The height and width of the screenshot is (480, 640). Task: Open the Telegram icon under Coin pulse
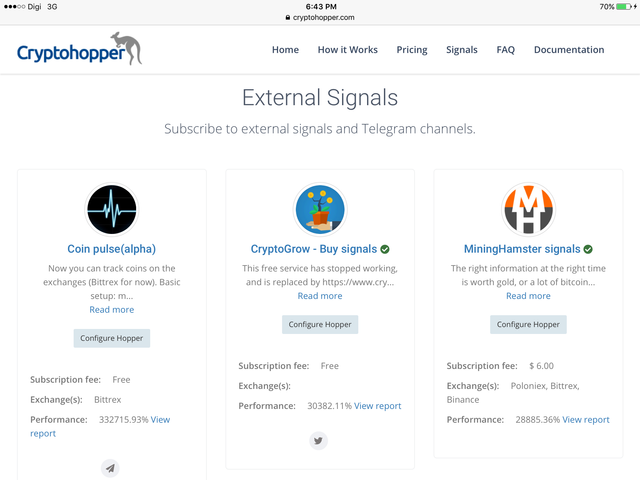(x=111, y=467)
